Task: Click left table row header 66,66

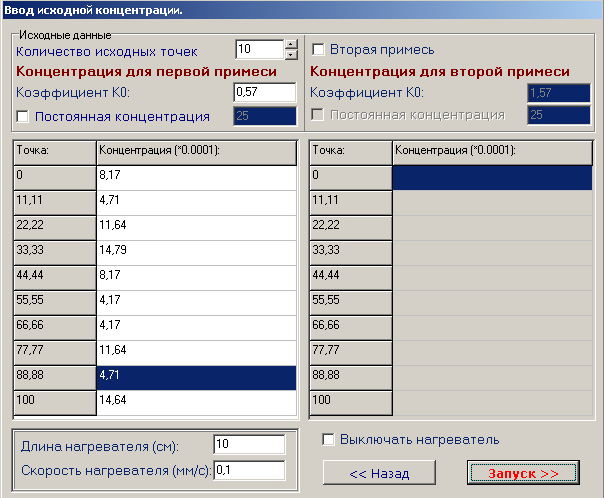Action: pos(55,328)
